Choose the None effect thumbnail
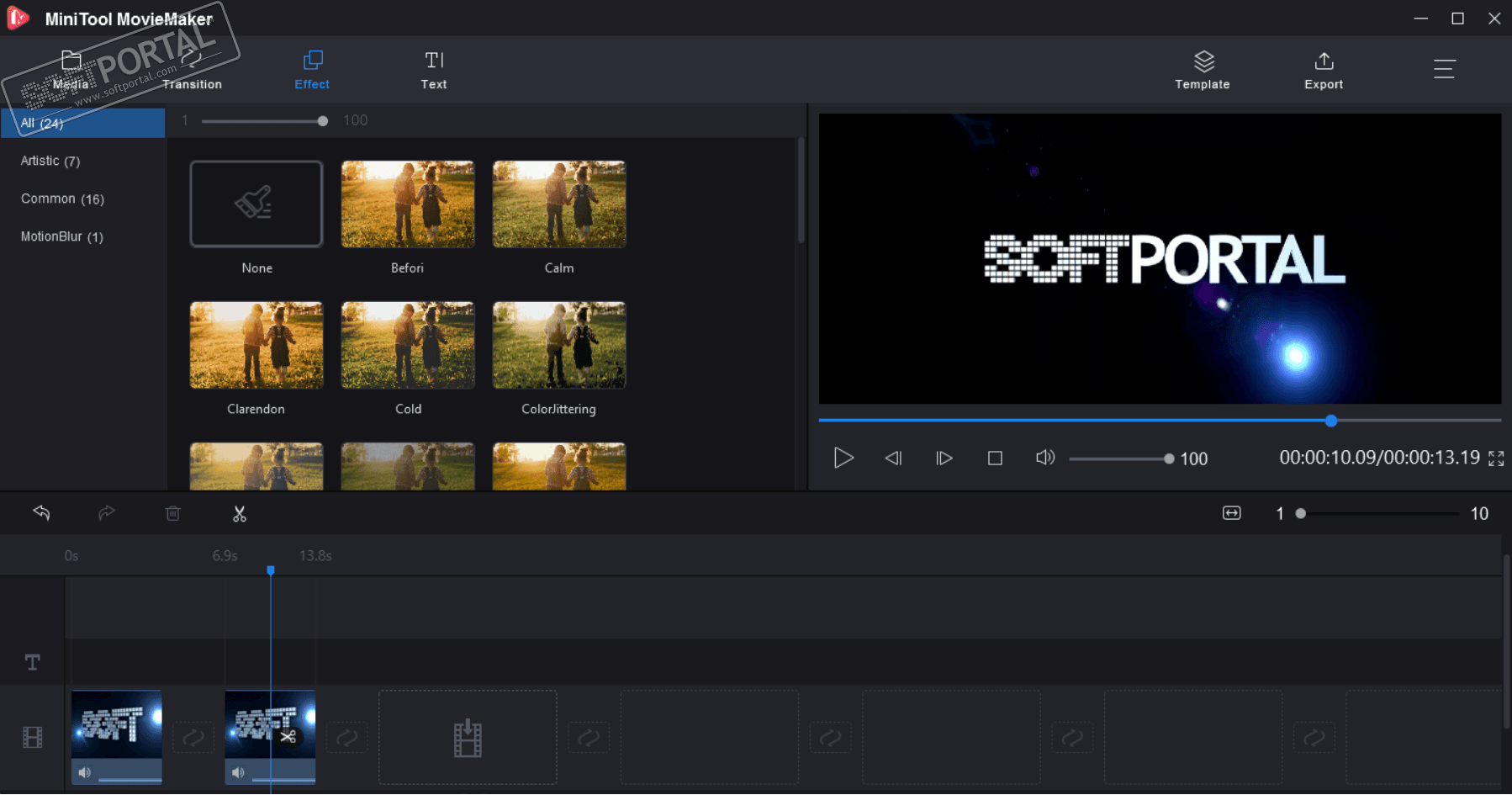This screenshot has height=795, width=1512. [x=256, y=204]
